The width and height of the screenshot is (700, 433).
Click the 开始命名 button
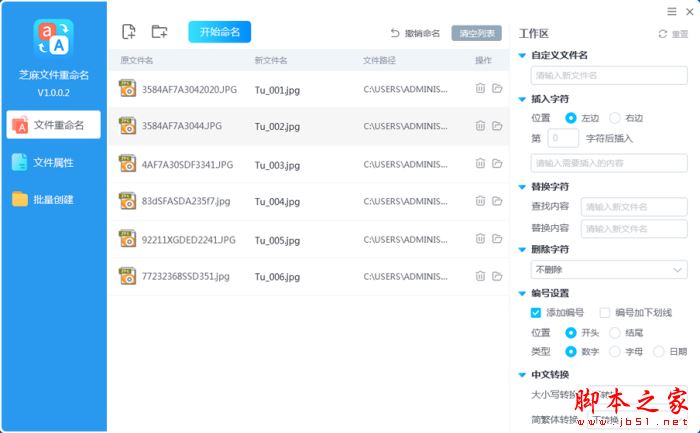pyautogui.click(x=220, y=32)
